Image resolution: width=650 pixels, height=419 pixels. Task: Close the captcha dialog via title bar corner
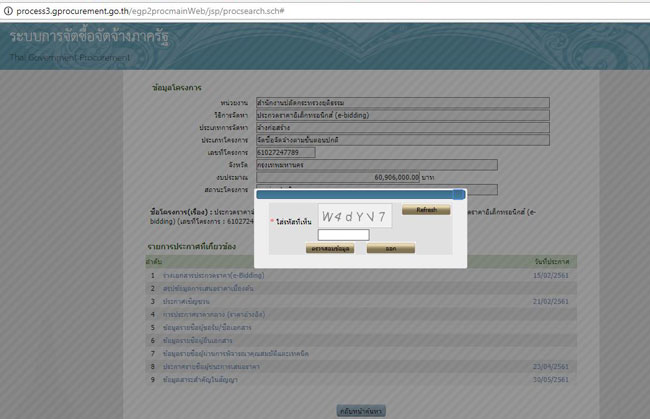tap(459, 194)
